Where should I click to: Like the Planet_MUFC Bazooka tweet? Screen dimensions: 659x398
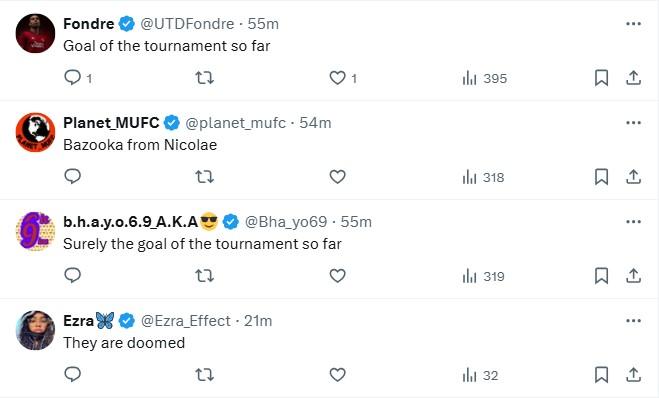337,177
